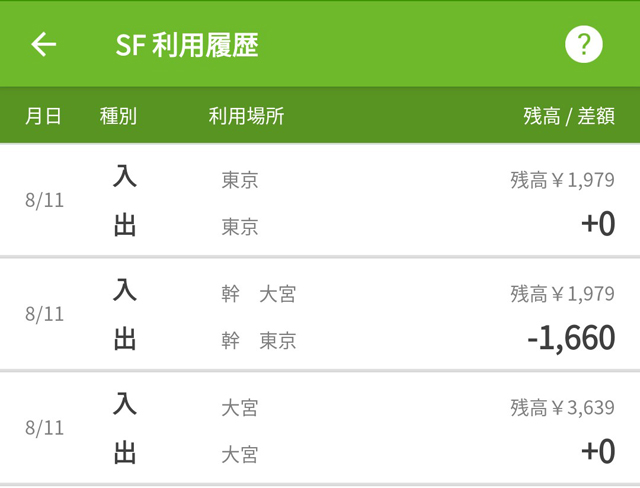640x488 pixels.
Task: Click the 残高 / 差額 column header
Action: [x=569, y=116]
